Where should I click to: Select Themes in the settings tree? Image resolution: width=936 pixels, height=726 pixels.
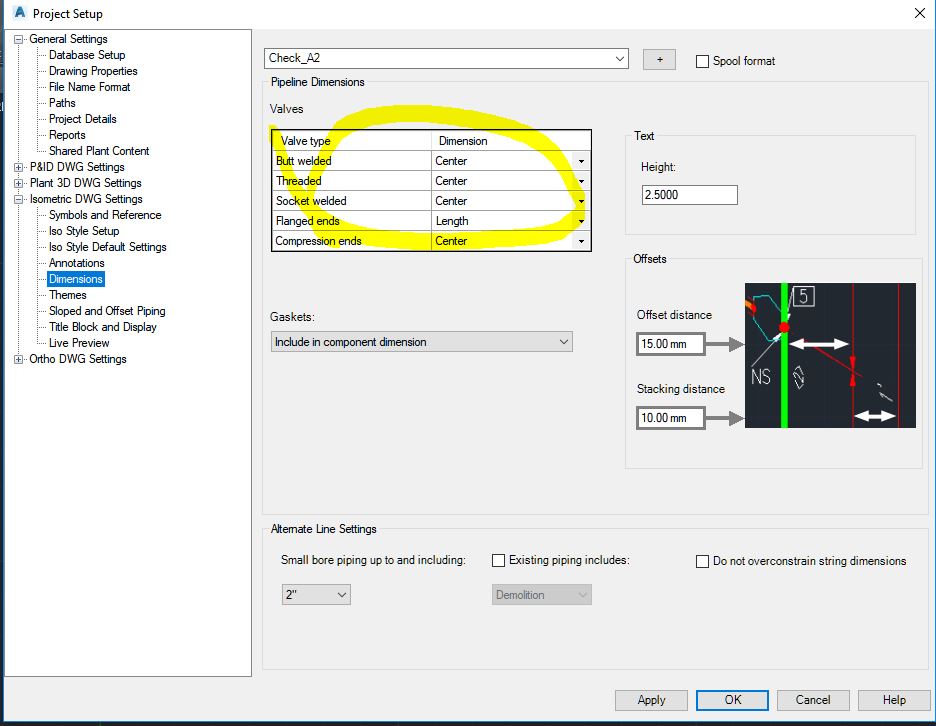coord(67,294)
